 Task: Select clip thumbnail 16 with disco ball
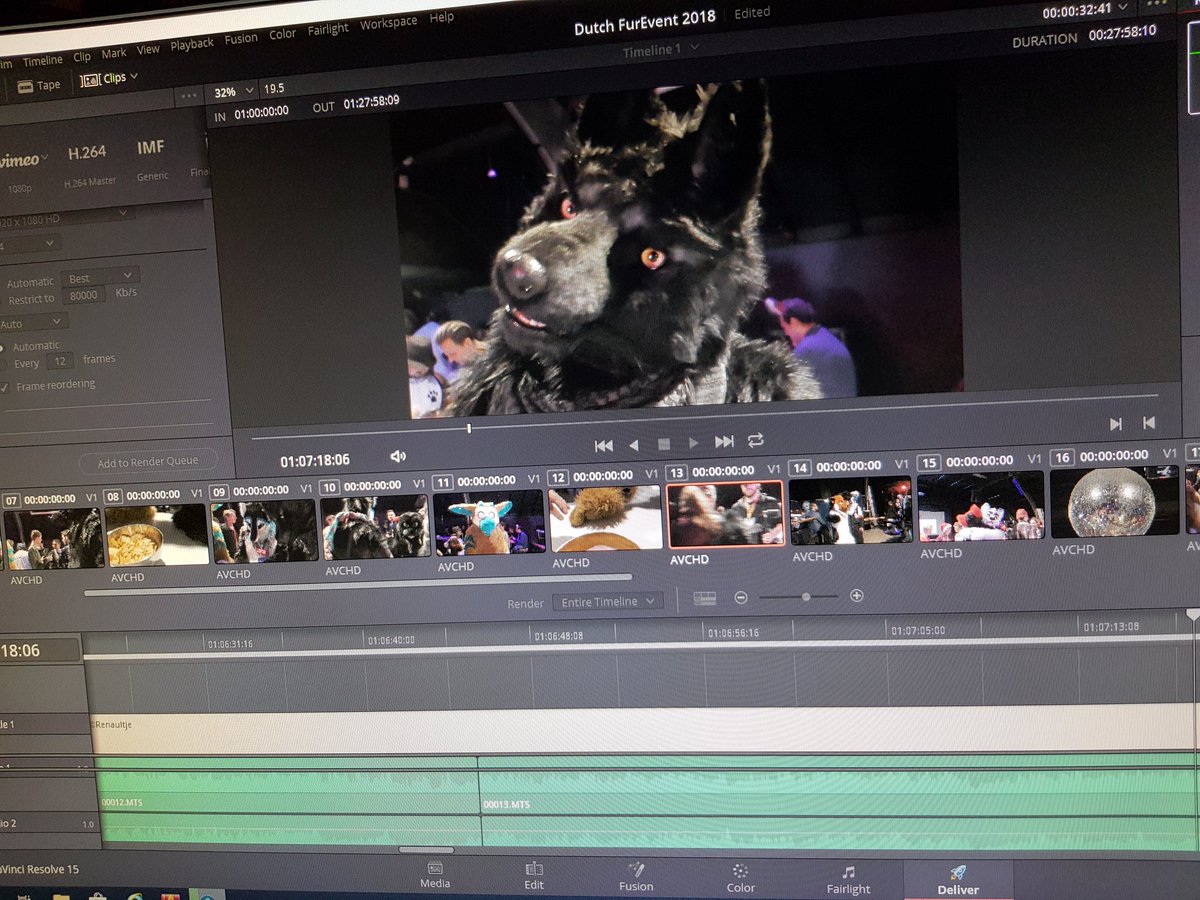[x=1113, y=502]
